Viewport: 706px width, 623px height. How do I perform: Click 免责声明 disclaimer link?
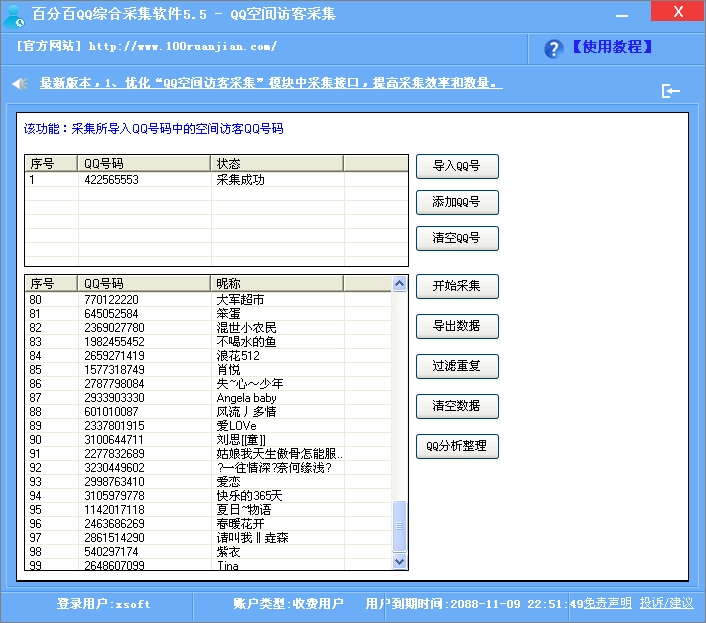pos(608,603)
